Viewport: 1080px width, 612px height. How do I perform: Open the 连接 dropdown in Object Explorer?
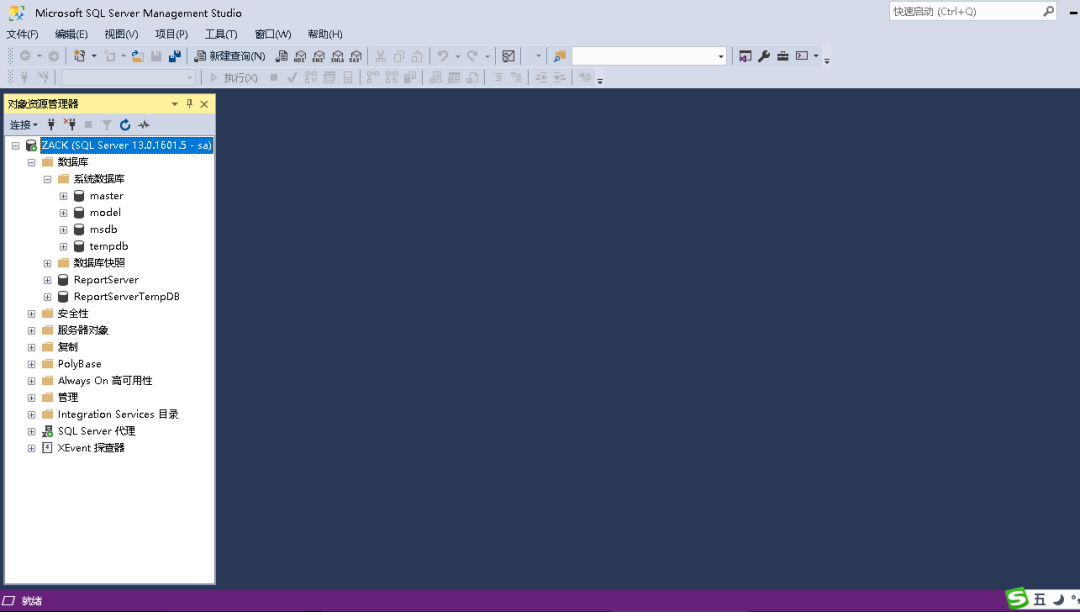click(x=23, y=125)
